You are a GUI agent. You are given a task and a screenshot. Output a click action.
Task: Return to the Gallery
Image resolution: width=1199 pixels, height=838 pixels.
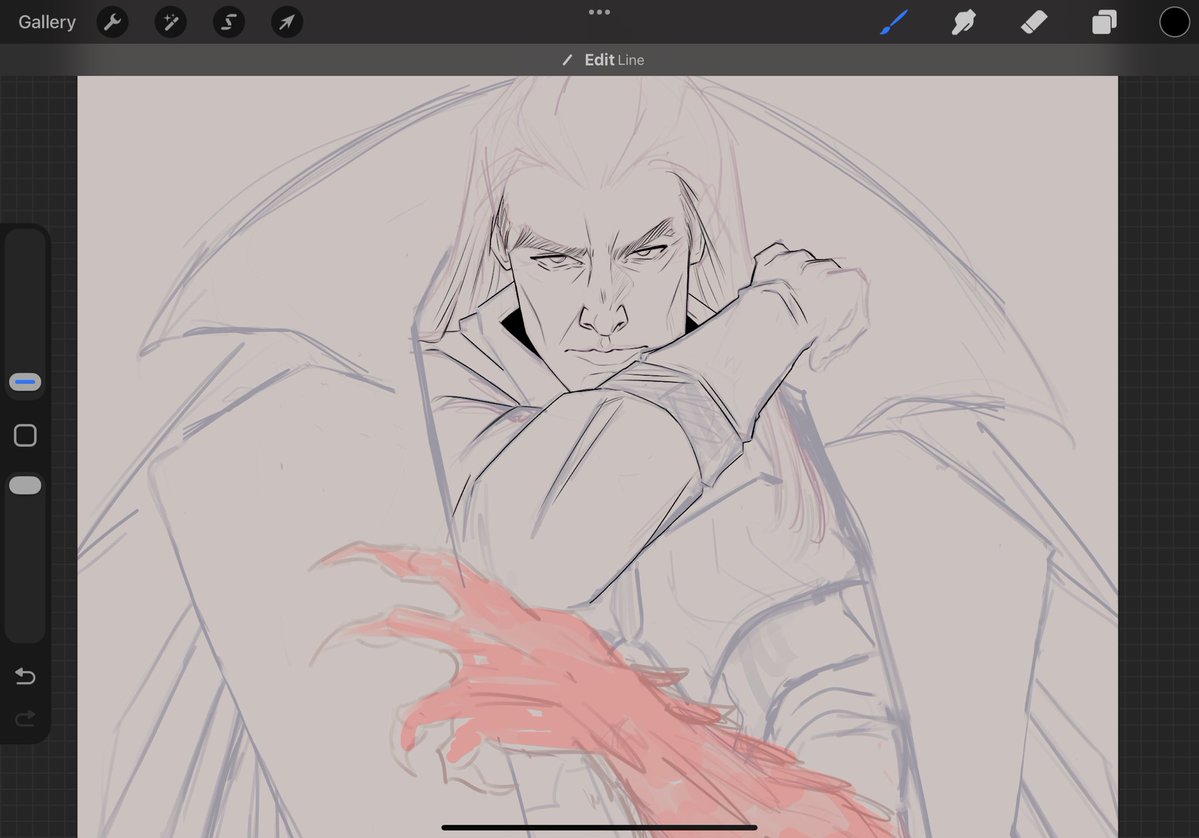pyautogui.click(x=46, y=21)
